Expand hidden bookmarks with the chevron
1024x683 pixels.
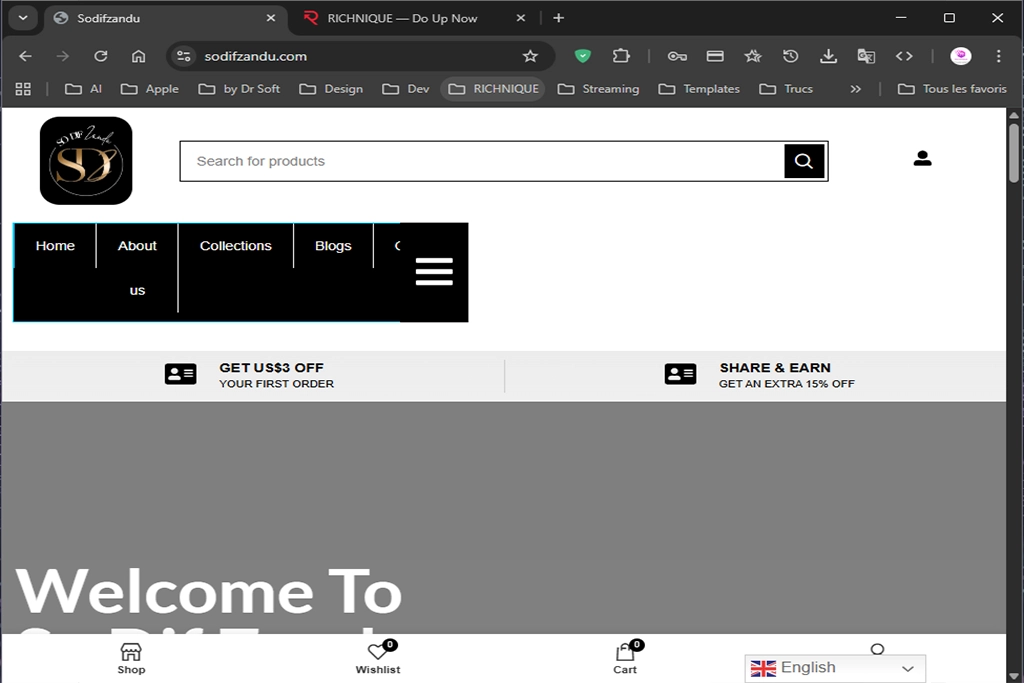click(856, 88)
